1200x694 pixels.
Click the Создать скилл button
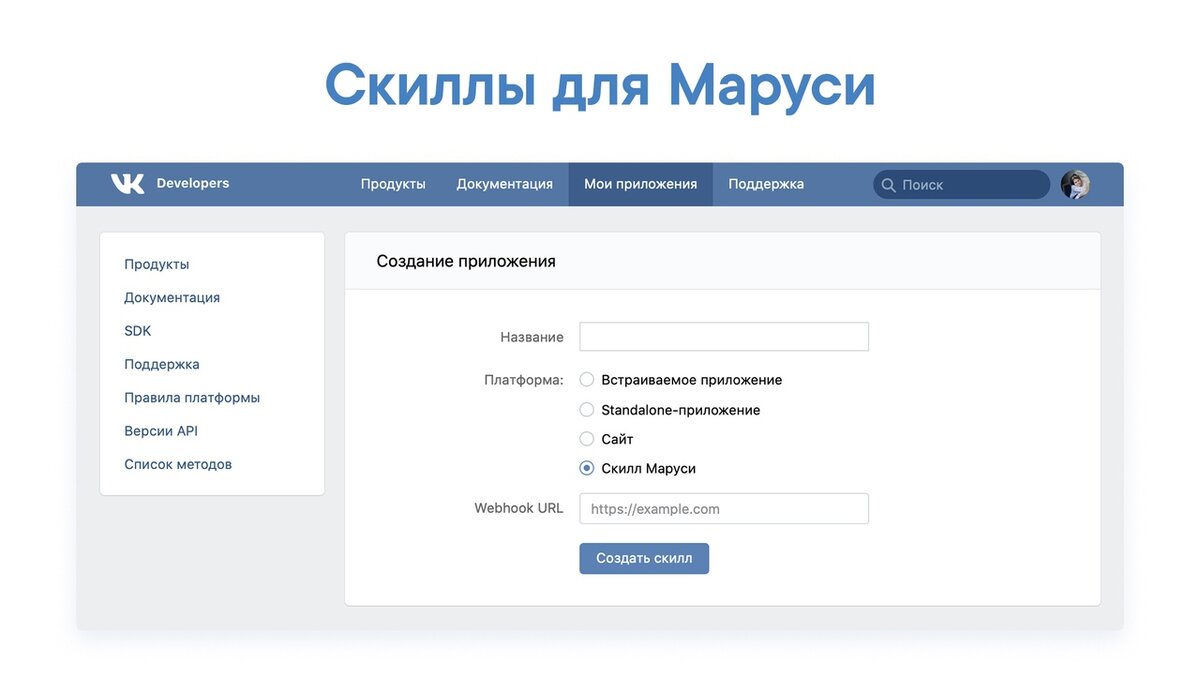coord(644,558)
